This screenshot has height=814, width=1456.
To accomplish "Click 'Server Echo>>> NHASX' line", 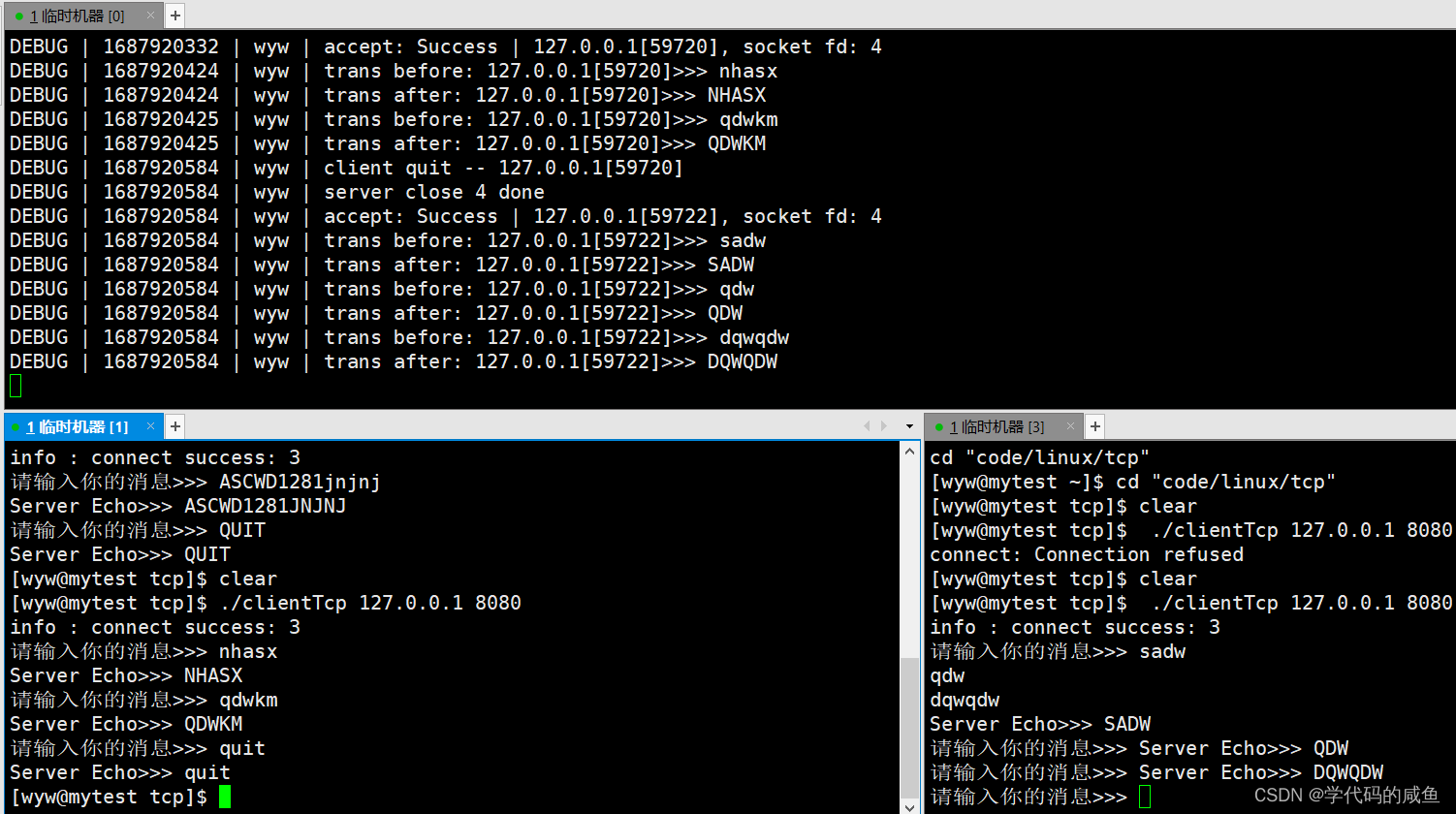I will pos(126,675).
